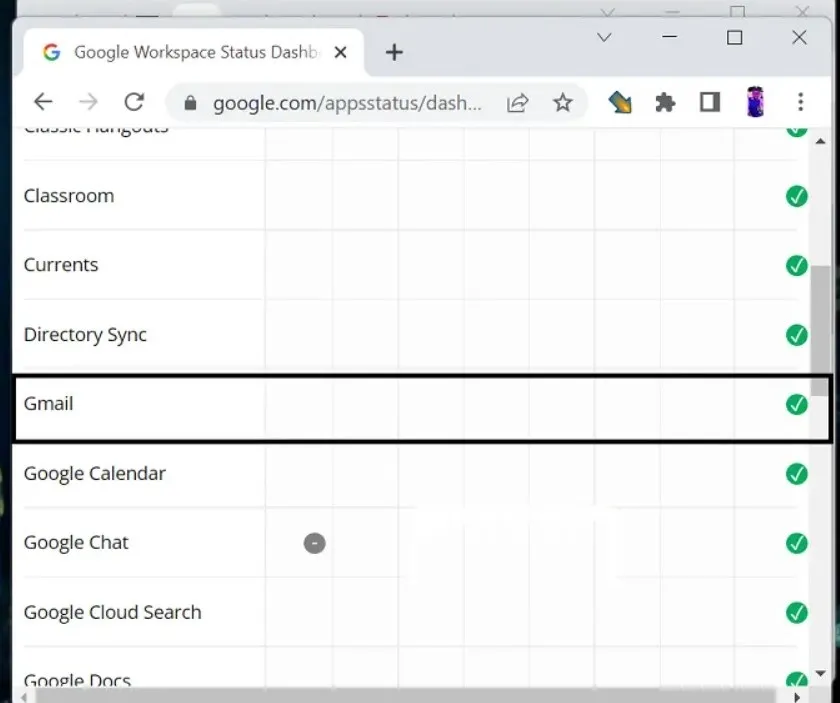The width and height of the screenshot is (840, 703).
Task: Select the Directory Sync row label
Action: tap(85, 335)
